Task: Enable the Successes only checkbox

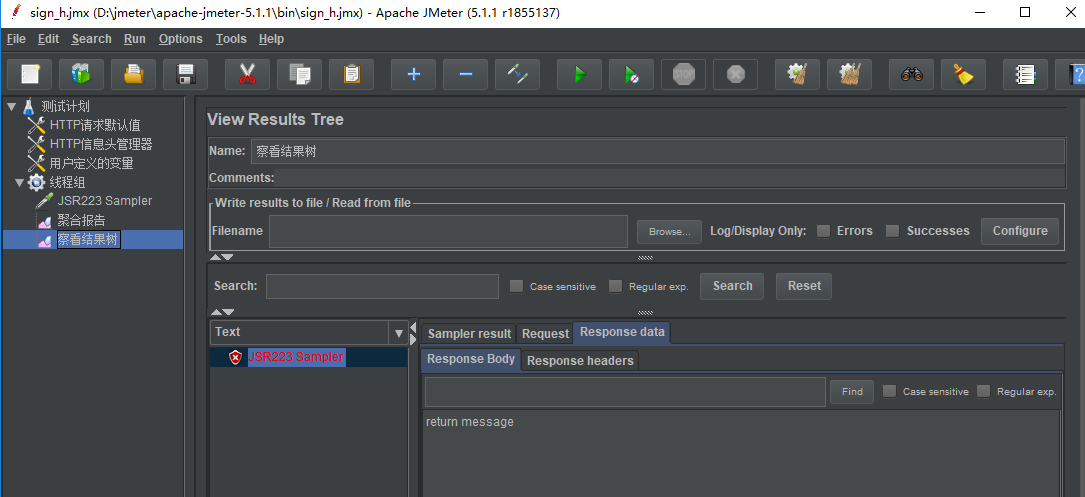Action: coord(893,231)
